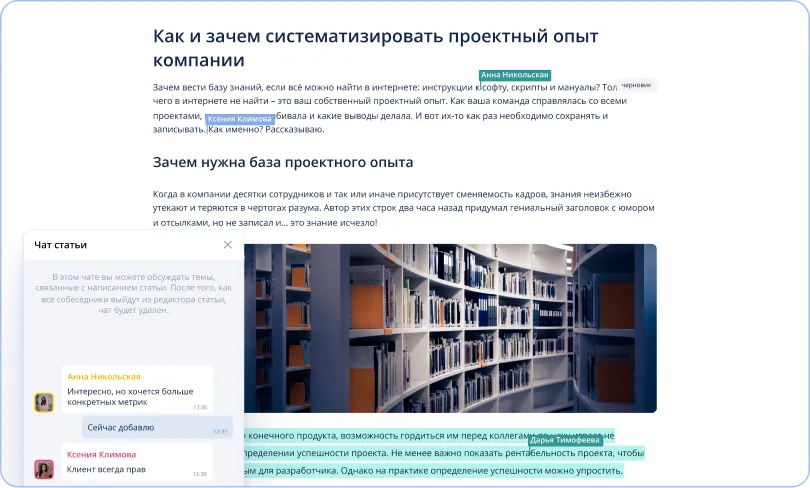Click Anna Nikolskaya's avatar in chat

[44, 402]
